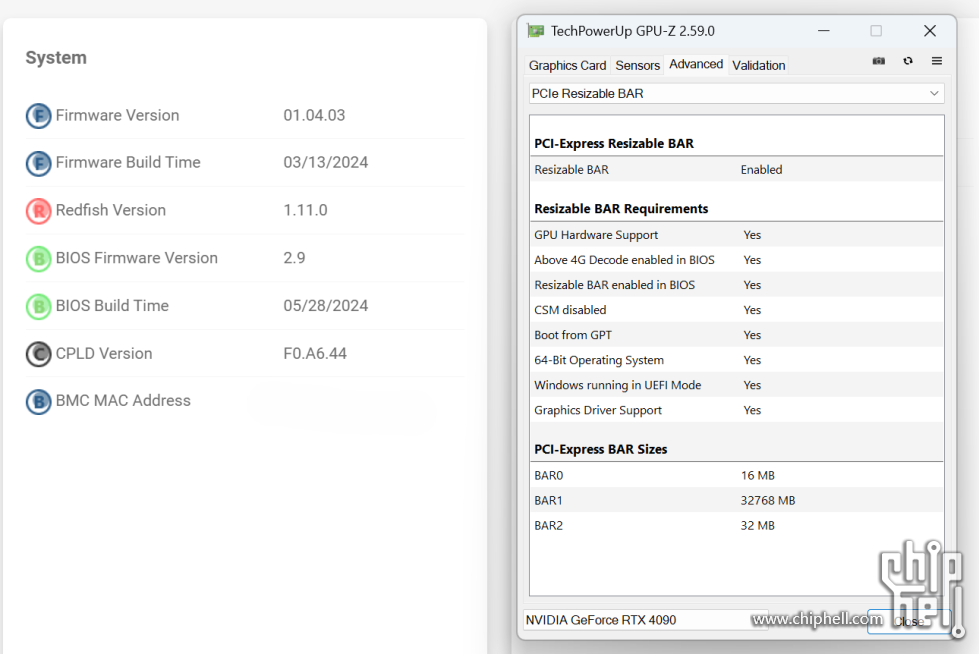The width and height of the screenshot is (979, 654).
Task: Click BIOS firmware version value 2.9
Action: tap(294, 258)
